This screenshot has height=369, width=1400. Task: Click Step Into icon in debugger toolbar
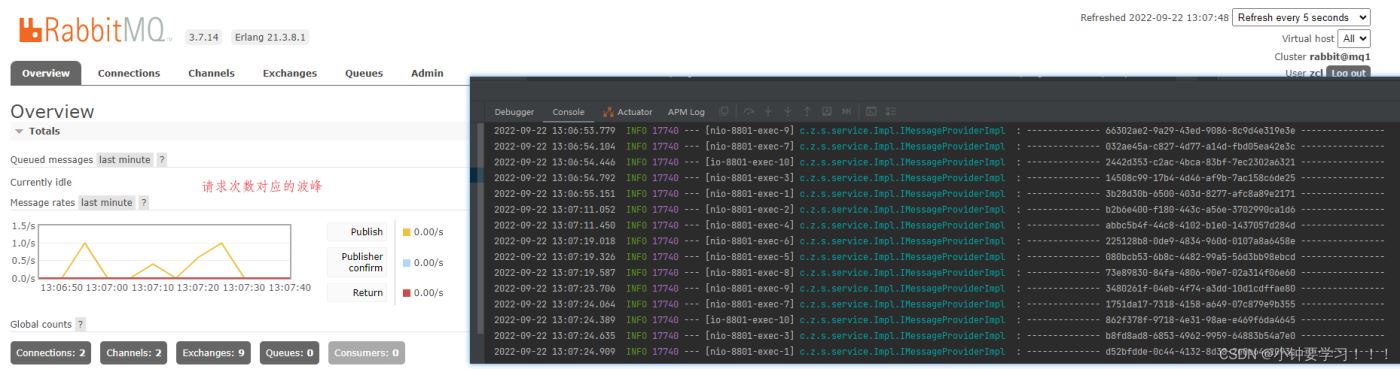tap(768, 111)
